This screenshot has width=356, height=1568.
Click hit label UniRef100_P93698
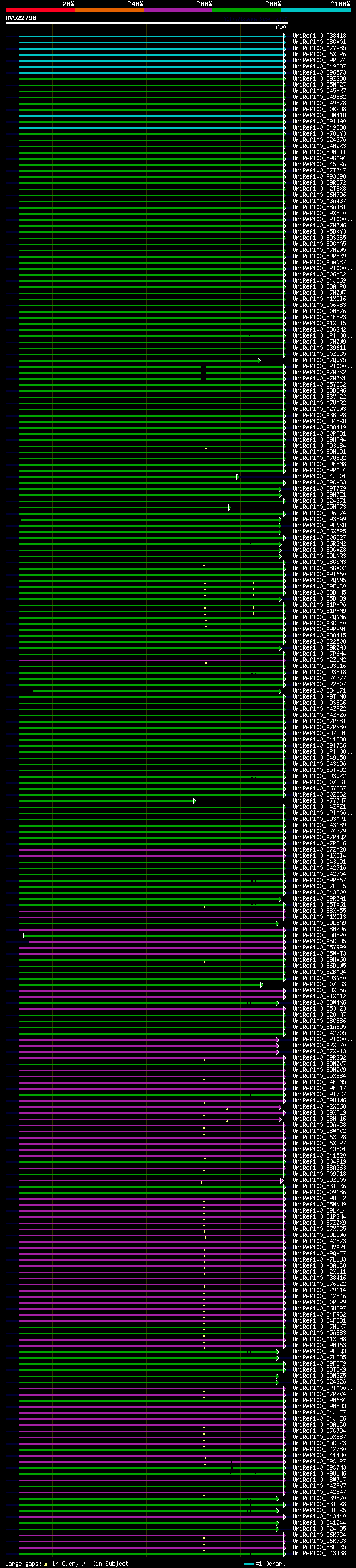coord(319,176)
